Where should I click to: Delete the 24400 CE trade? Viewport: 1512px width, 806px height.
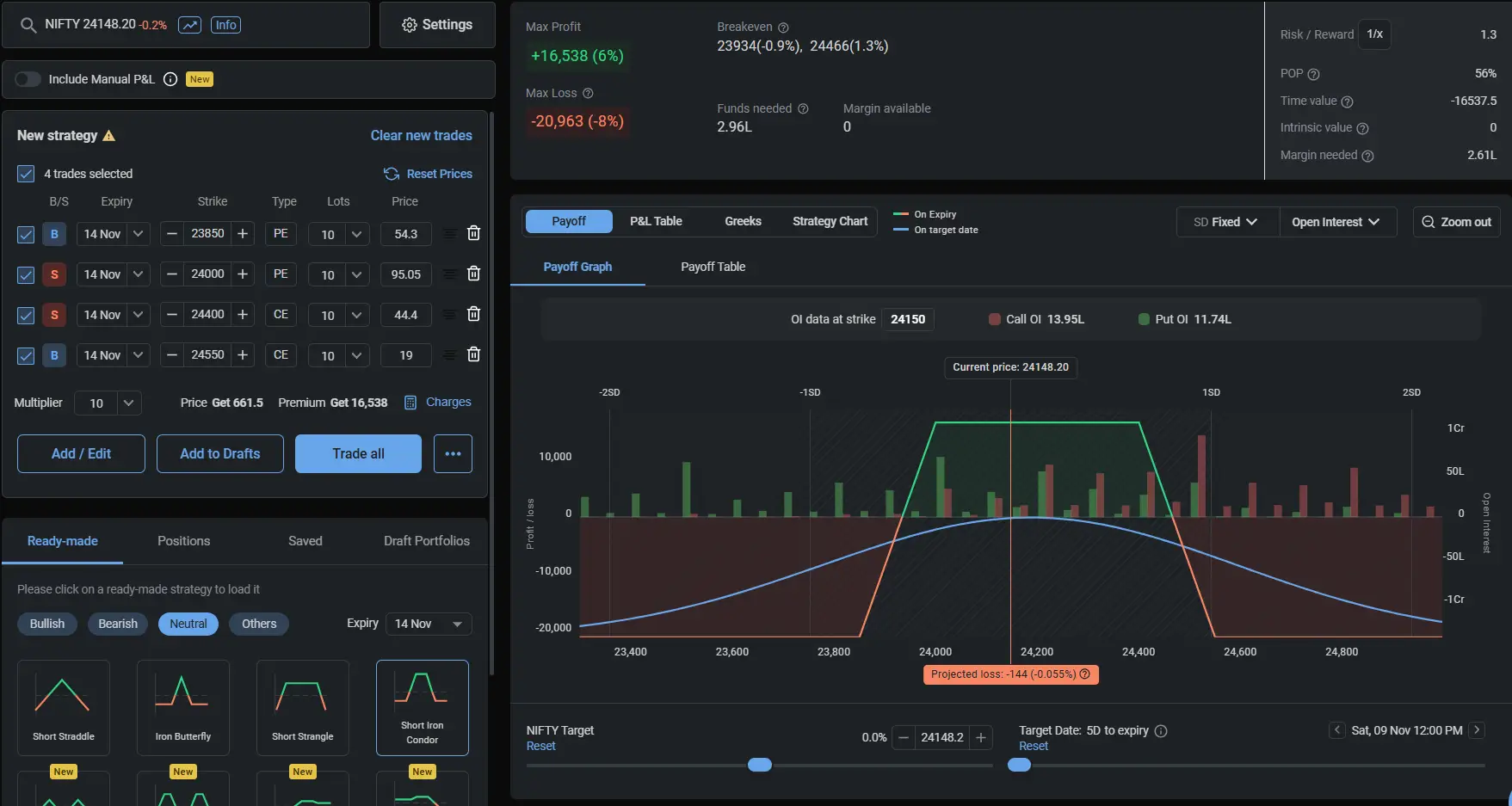click(x=473, y=314)
